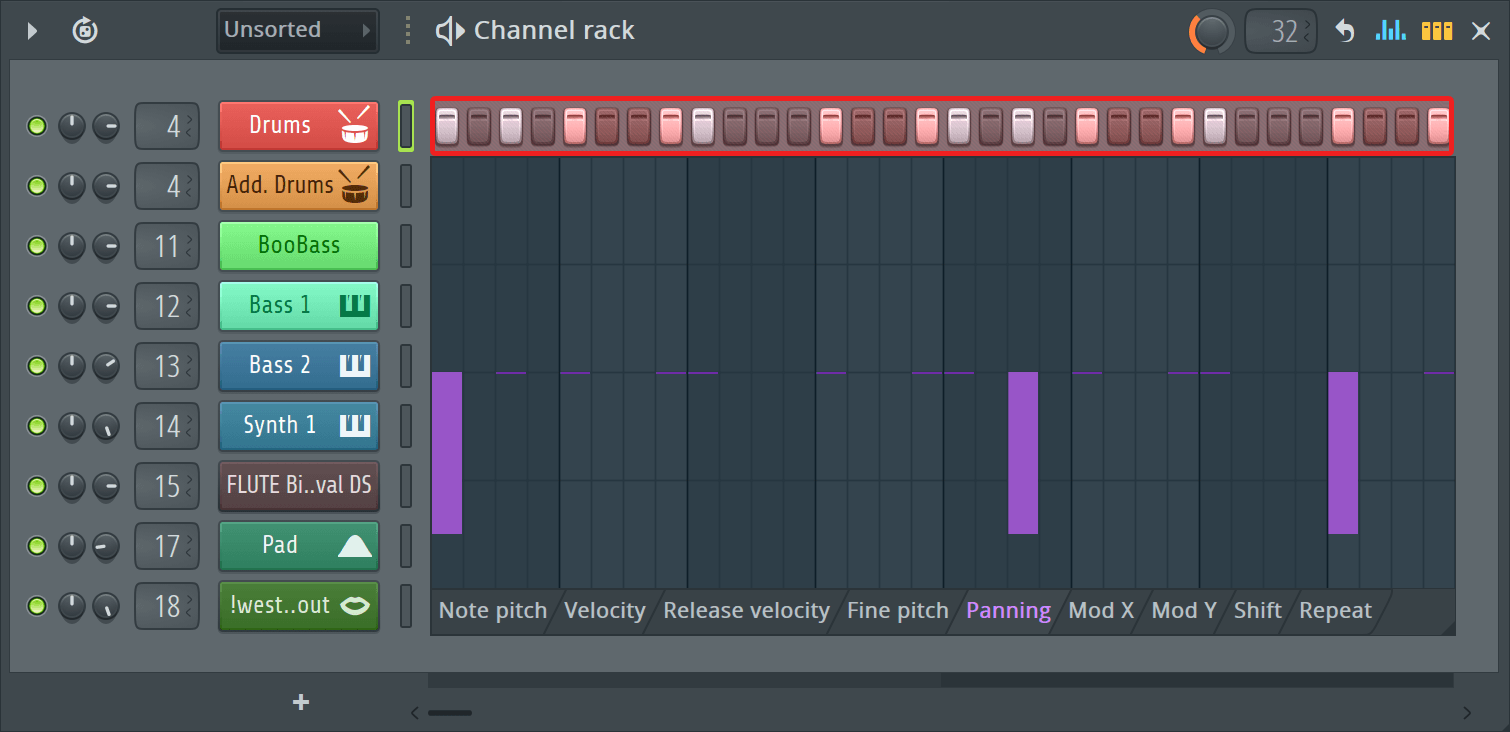Screen dimensions: 1510x732
Task: Click the vertical dots handle beside Unsorted
Action: click(x=407, y=31)
